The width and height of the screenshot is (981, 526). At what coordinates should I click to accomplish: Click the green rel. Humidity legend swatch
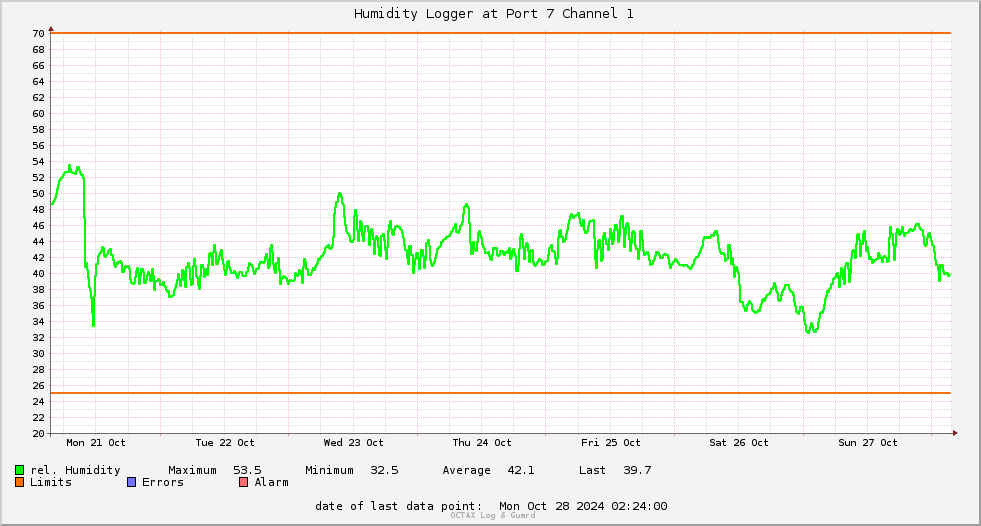[x=19, y=470]
